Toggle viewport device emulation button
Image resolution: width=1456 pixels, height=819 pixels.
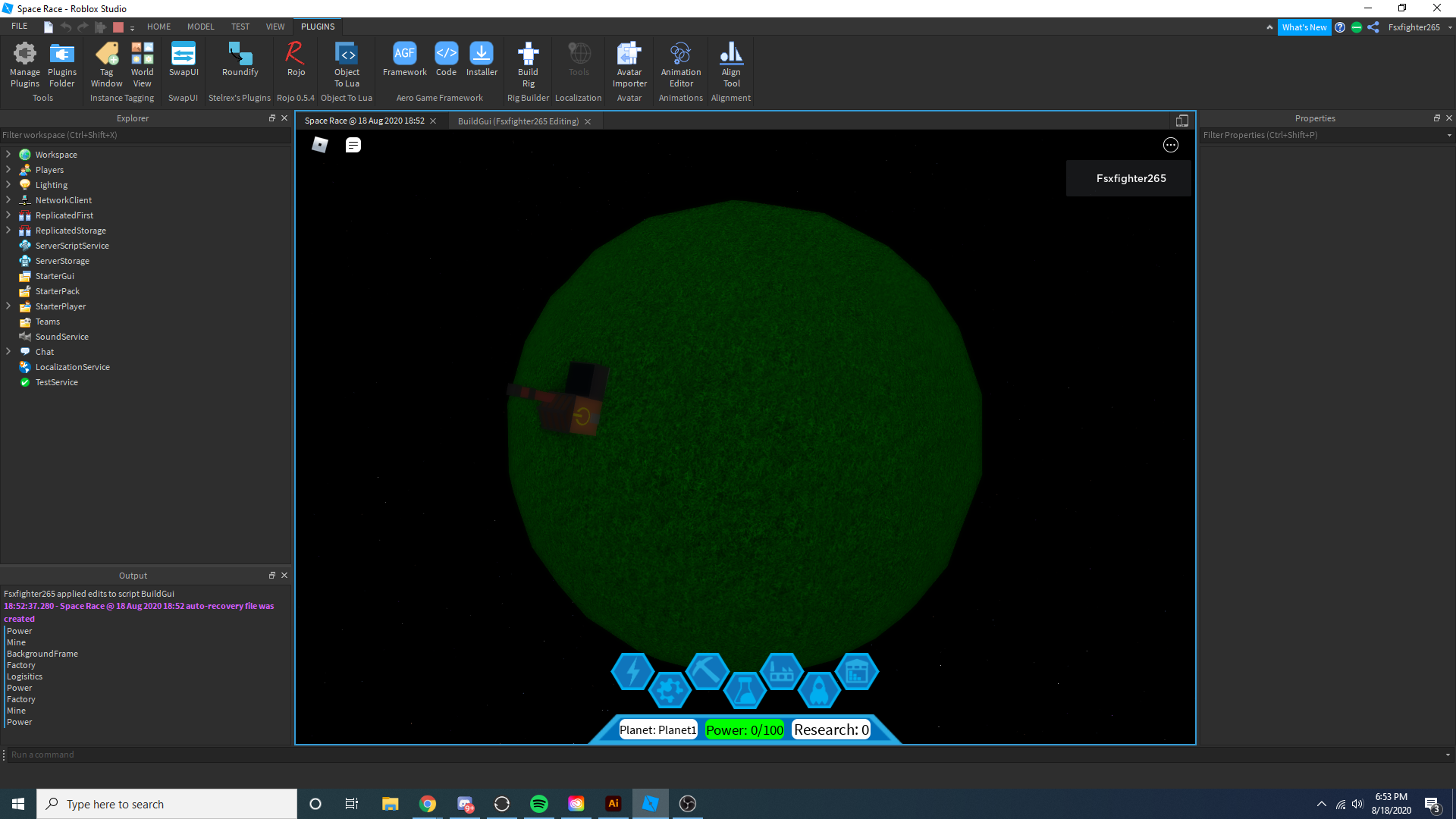pos(1181,121)
